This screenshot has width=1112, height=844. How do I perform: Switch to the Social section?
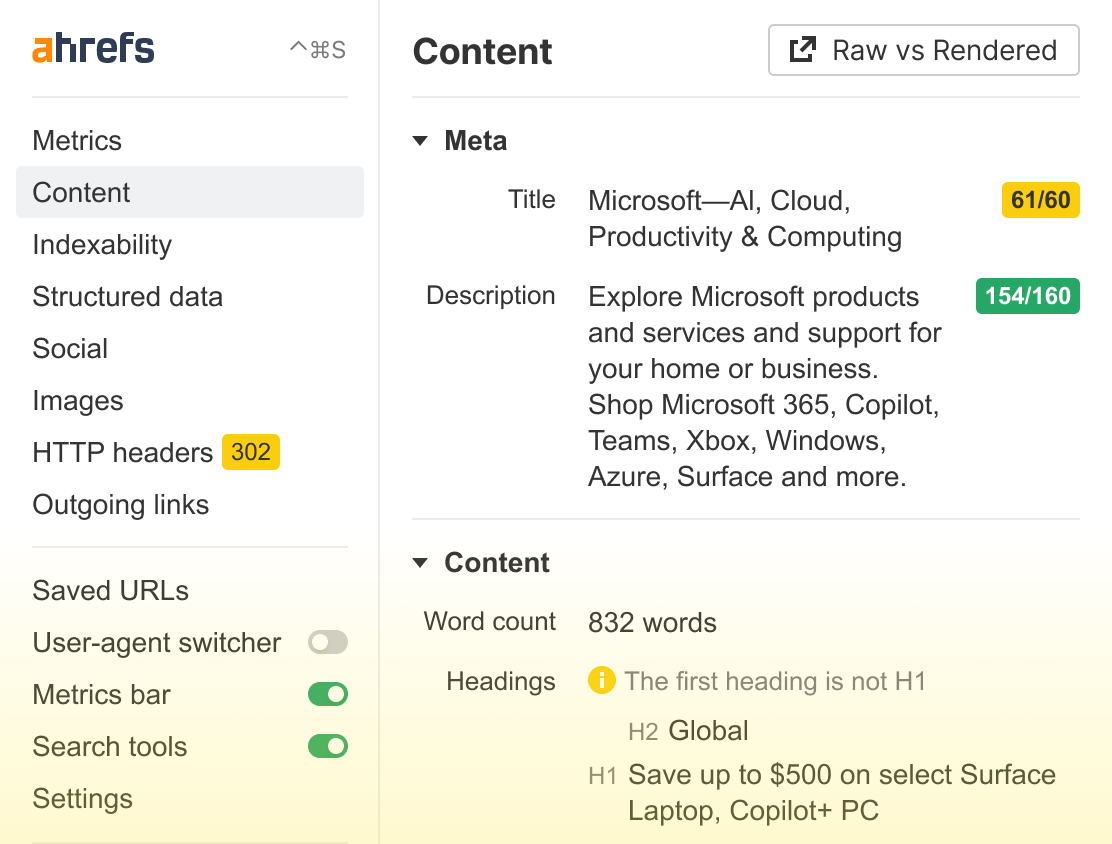pyautogui.click(x=70, y=348)
